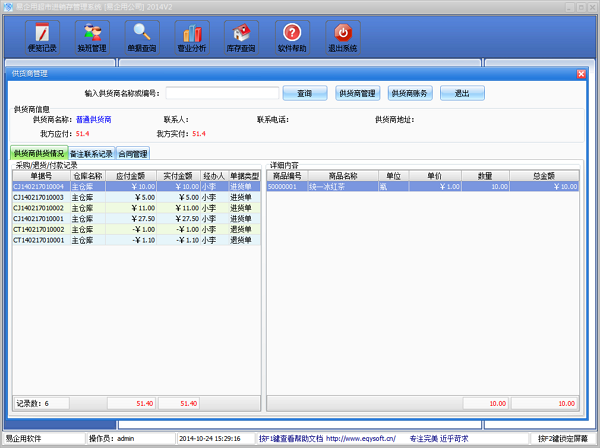600x448 pixels.
Task: Open 库存查询 inventory query house icon
Action: [241, 37]
